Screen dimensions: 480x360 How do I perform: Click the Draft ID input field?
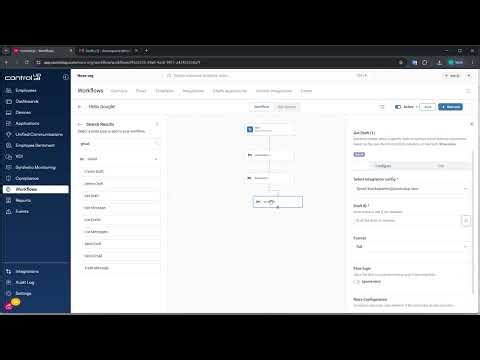click(407, 220)
